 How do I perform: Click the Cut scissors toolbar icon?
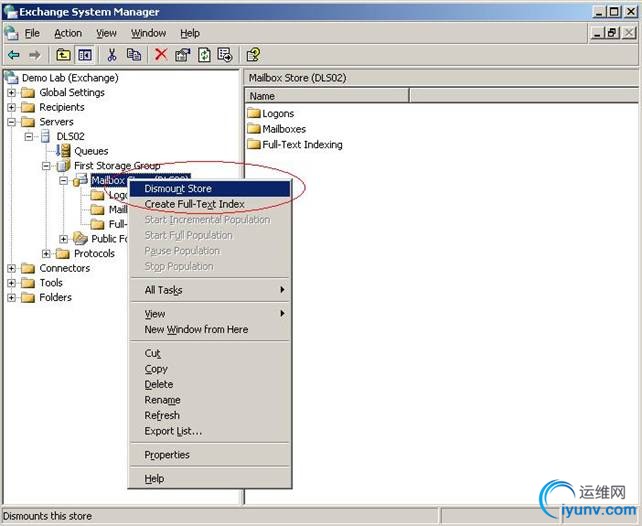coord(112,54)
